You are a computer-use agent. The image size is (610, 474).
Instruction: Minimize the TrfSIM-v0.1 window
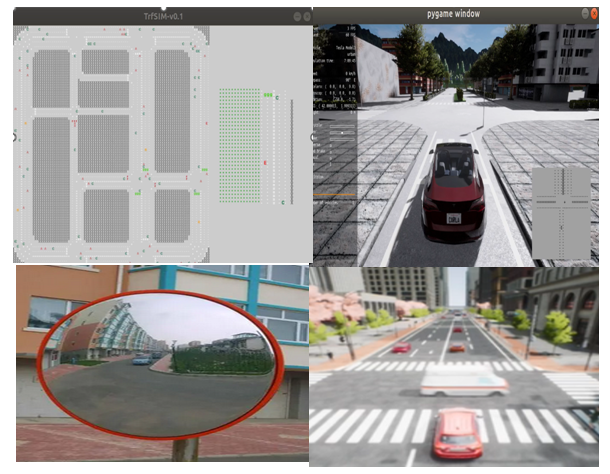[297, 17]
